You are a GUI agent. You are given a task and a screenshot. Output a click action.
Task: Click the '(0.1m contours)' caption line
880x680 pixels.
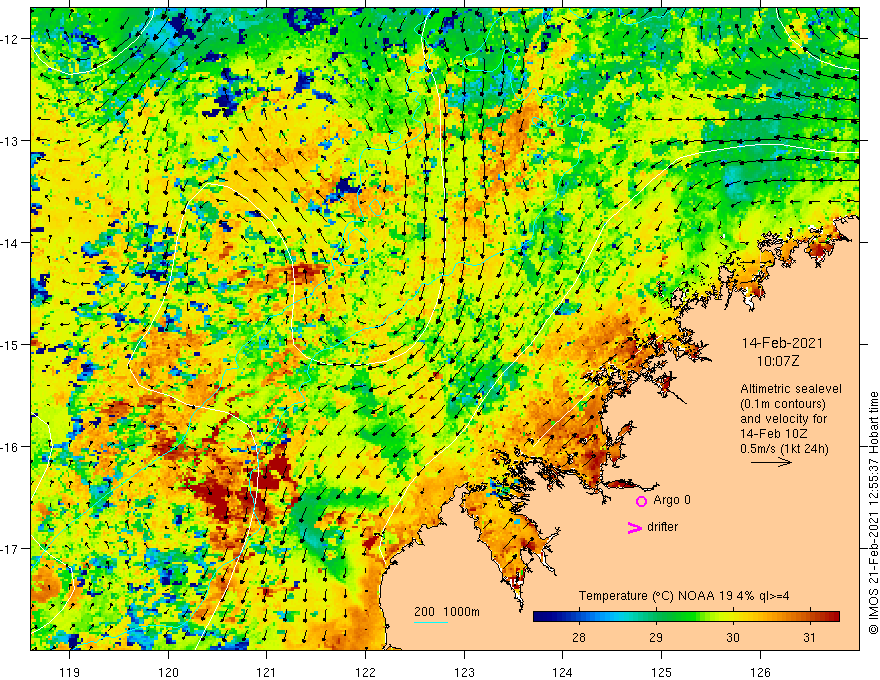click(x=783, y=404)
